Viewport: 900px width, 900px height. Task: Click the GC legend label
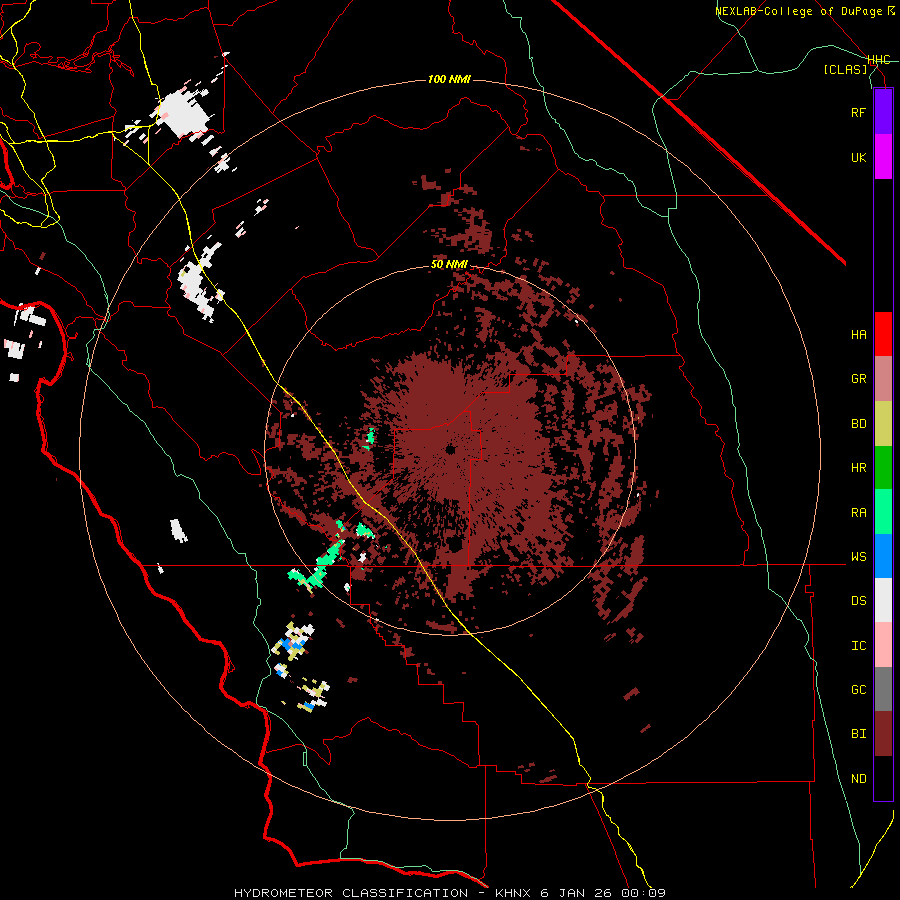coord(859,690)
